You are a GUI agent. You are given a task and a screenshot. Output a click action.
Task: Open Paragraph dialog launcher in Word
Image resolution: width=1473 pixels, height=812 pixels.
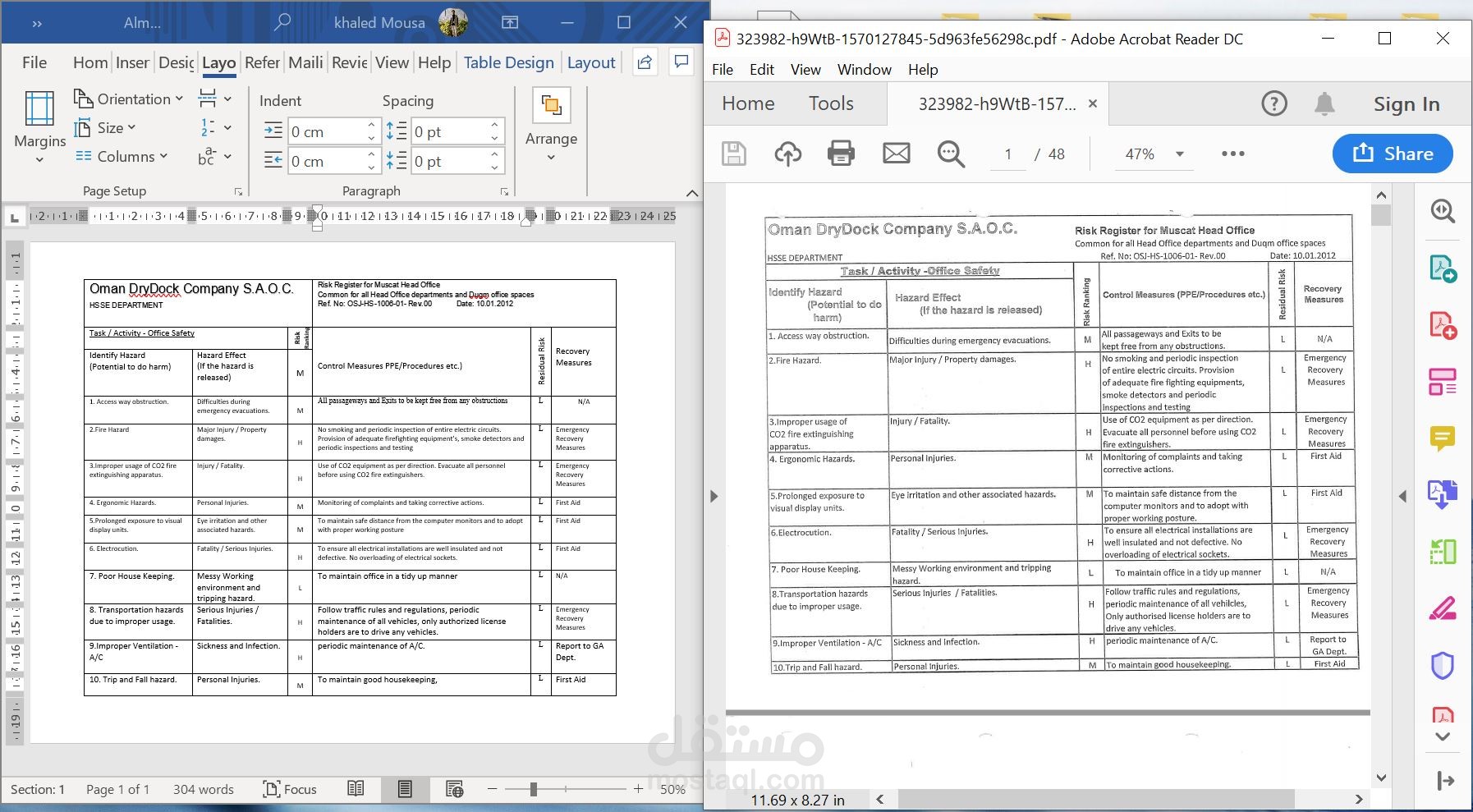click(504, 191)
